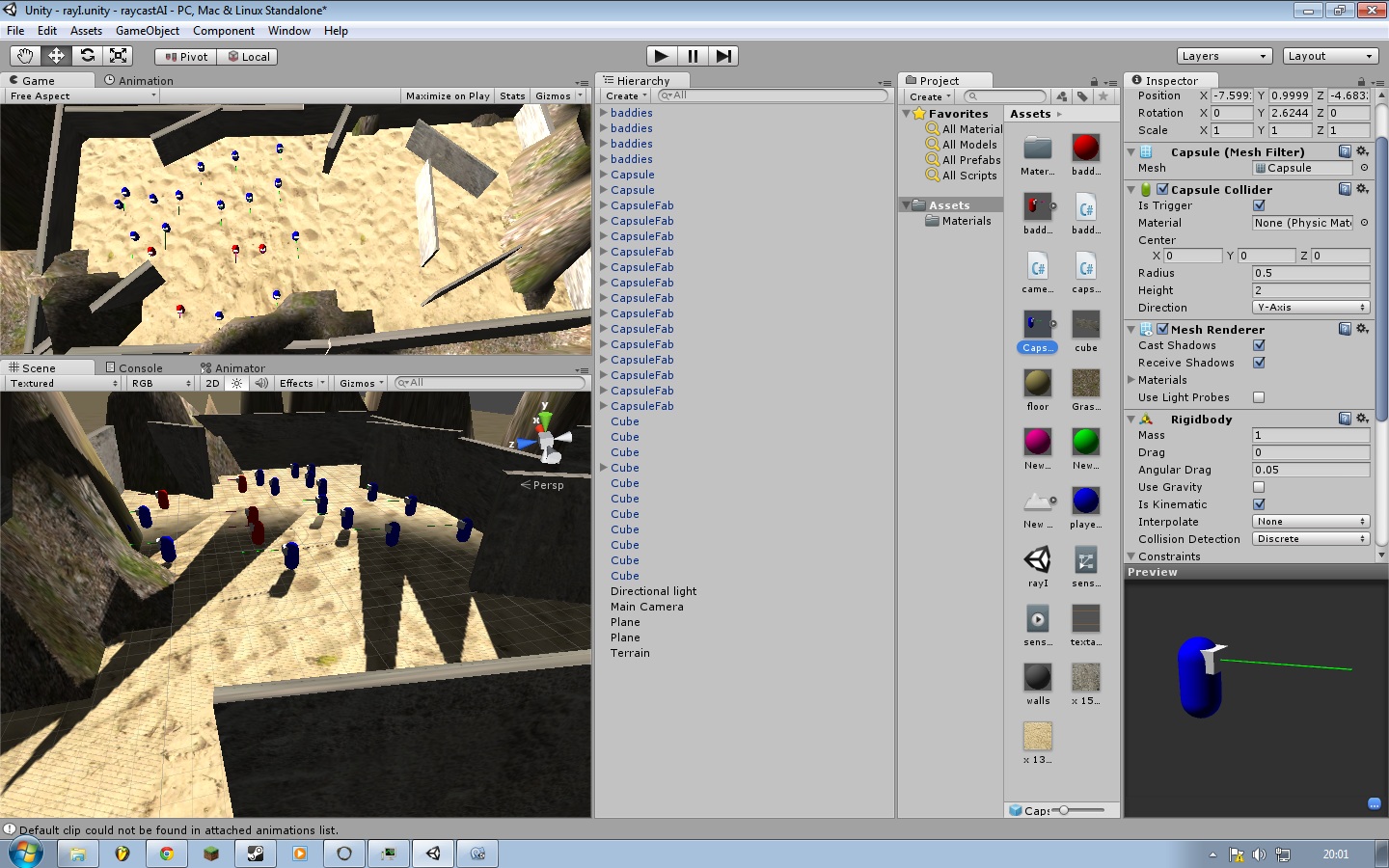1389x868 pixels.
Task: Filter Project search by type icon
Action: coord(1061,96)
